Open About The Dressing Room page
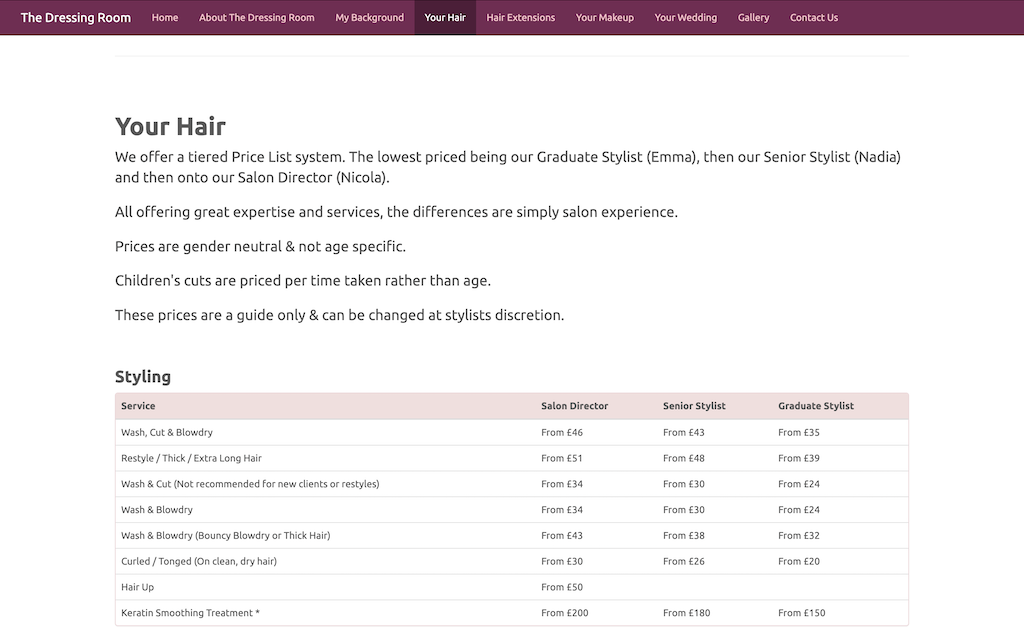 256,17
